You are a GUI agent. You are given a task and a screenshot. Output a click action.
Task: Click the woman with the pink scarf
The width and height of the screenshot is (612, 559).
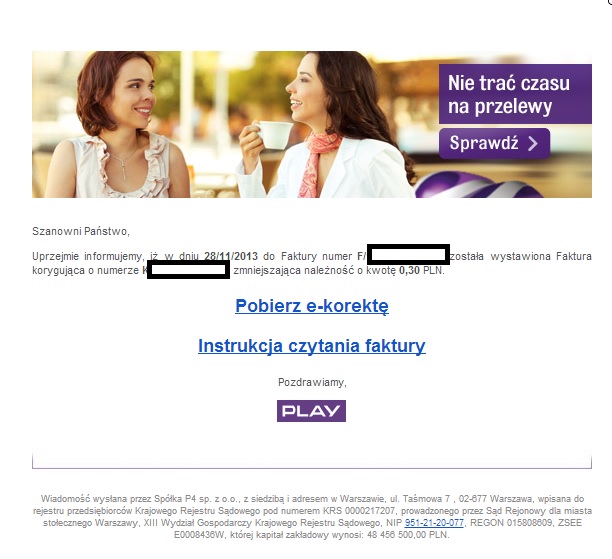click(324, 125)
